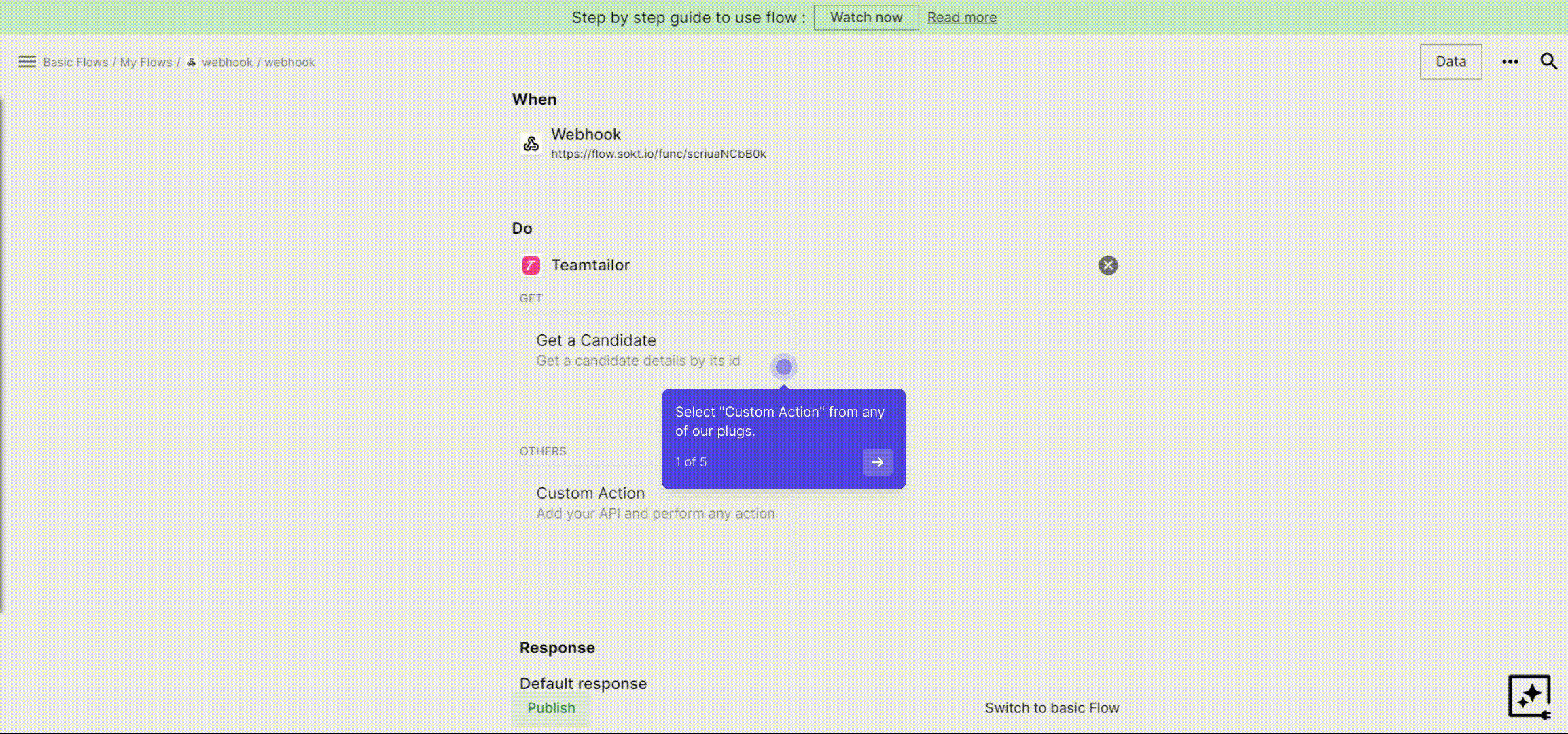Viewport: 1568px width, 734px height.
Task: Click the Publish button
Action: coord(551,708)
